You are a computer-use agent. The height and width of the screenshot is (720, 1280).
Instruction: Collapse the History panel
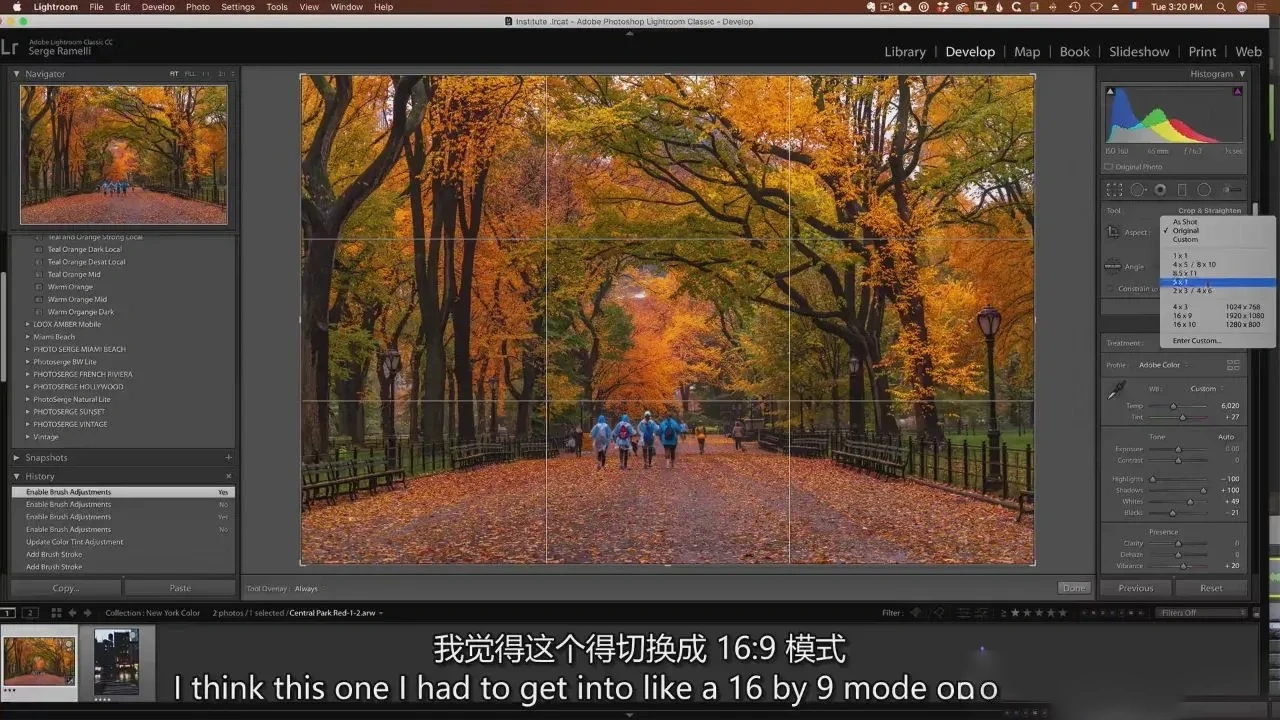16,477
